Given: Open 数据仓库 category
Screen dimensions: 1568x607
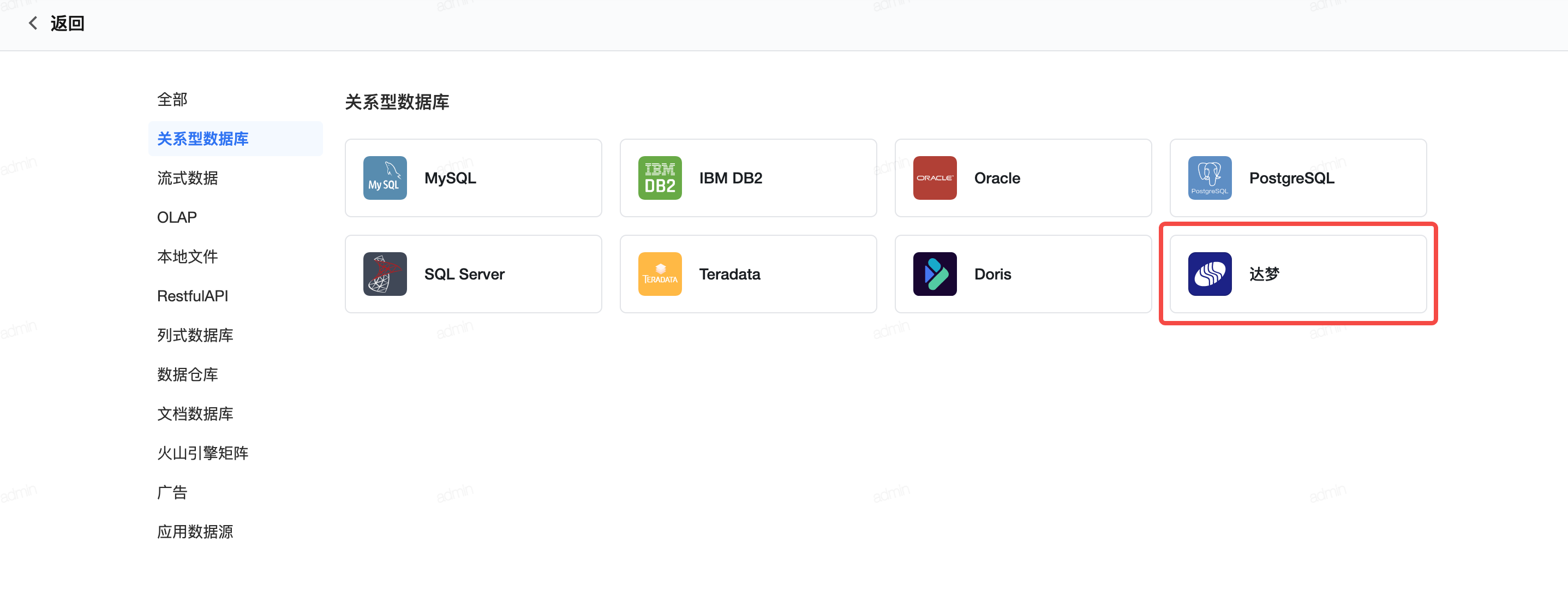Looking at the screenshot, I should pos(188,374).
